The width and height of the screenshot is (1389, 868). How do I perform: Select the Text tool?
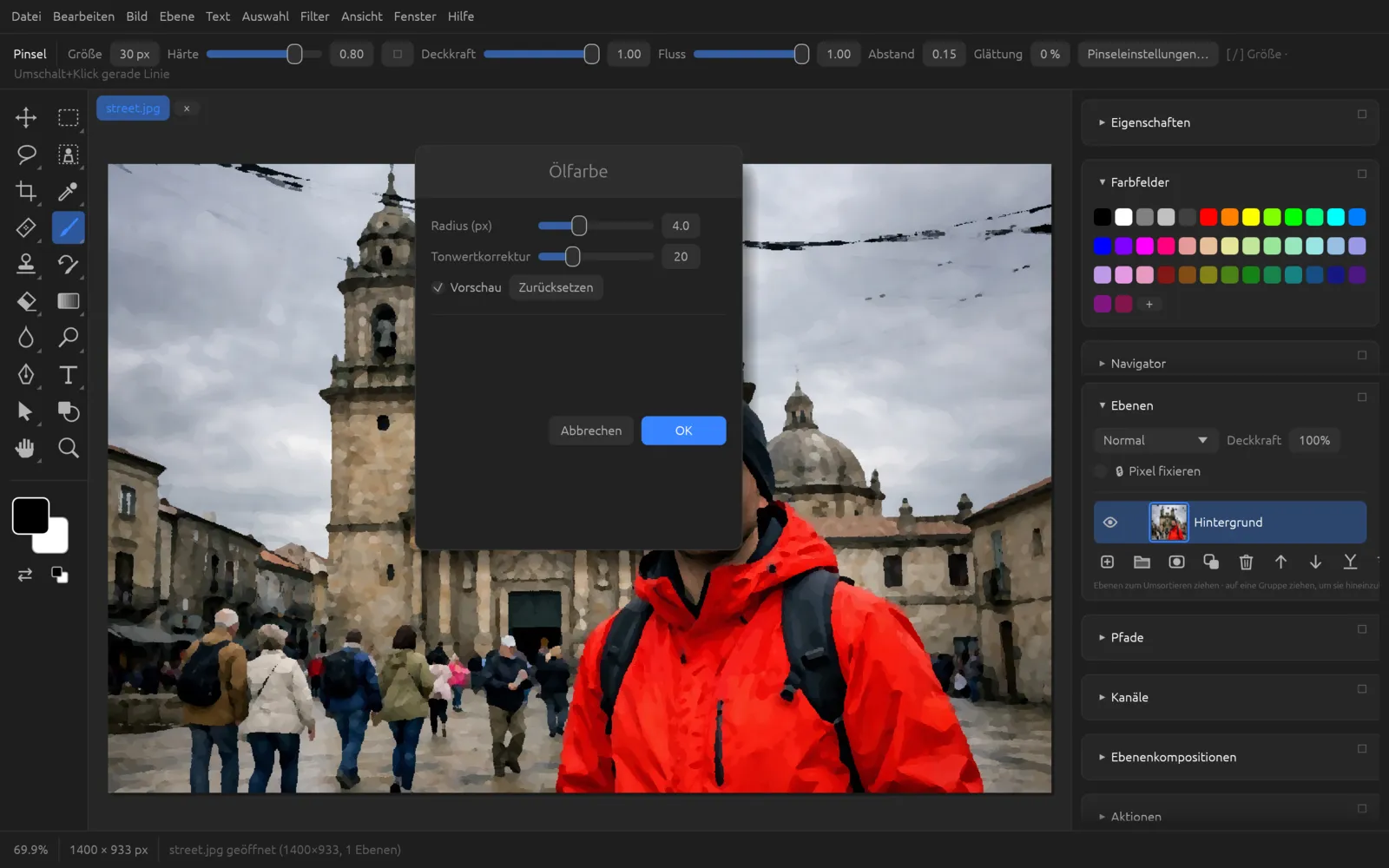tap(68, 375)
